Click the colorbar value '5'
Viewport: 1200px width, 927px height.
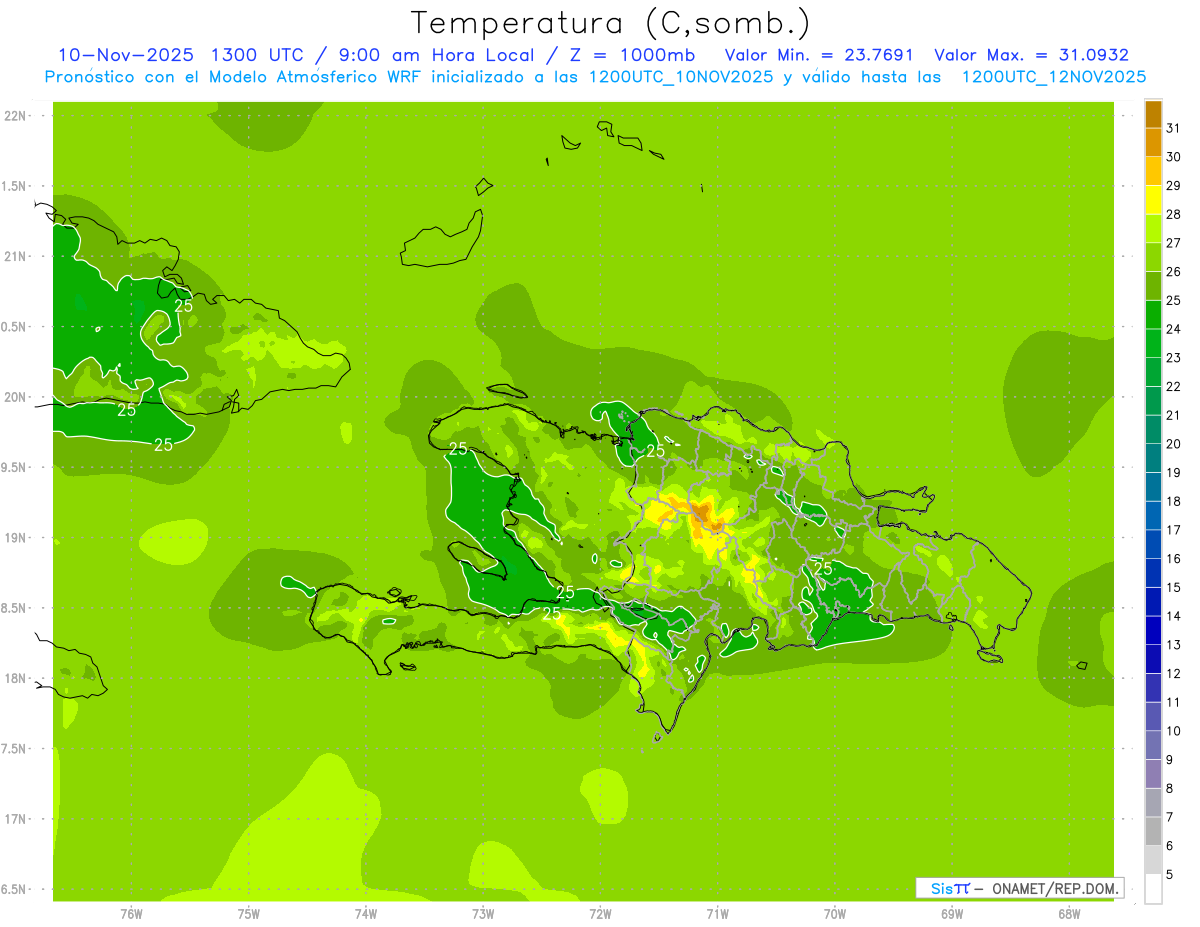pyautogui.click(x=1169, y=874)
